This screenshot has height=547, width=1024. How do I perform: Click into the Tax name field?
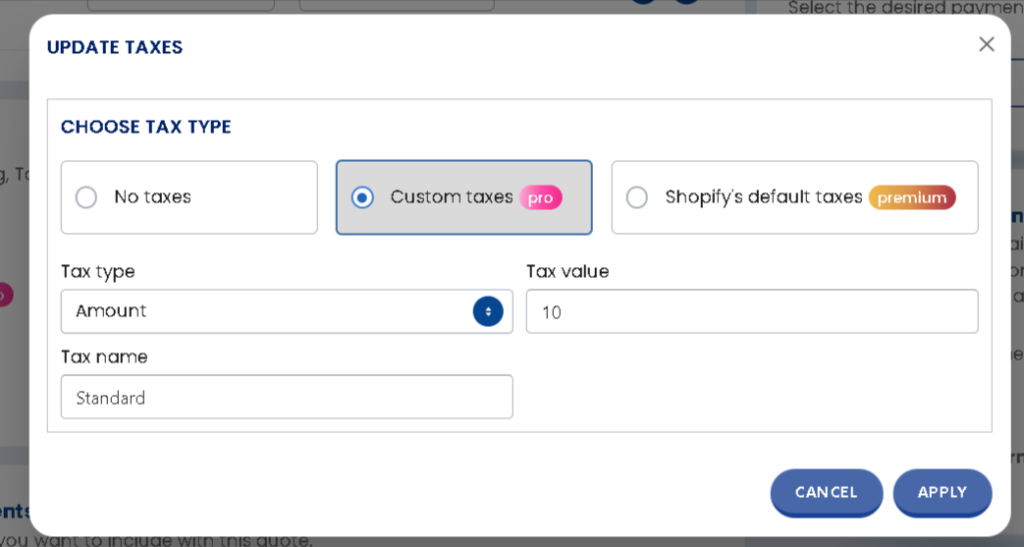coord(286,397)
